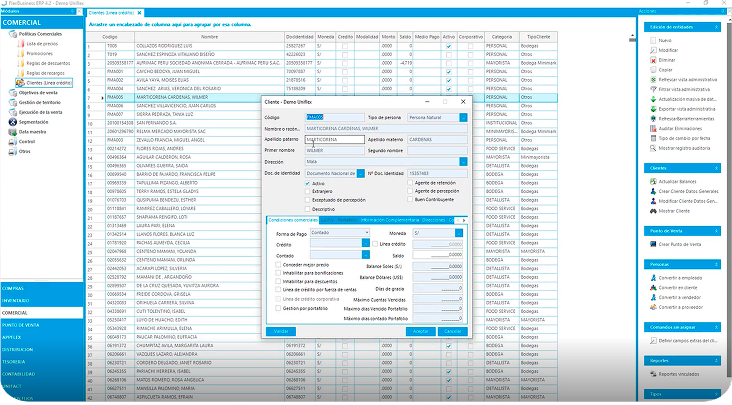This screenshot has height=405, width=732.
Task: Click the Eliminar icon in the right panel
Action: pyautogui.click(x=651, y=60)
